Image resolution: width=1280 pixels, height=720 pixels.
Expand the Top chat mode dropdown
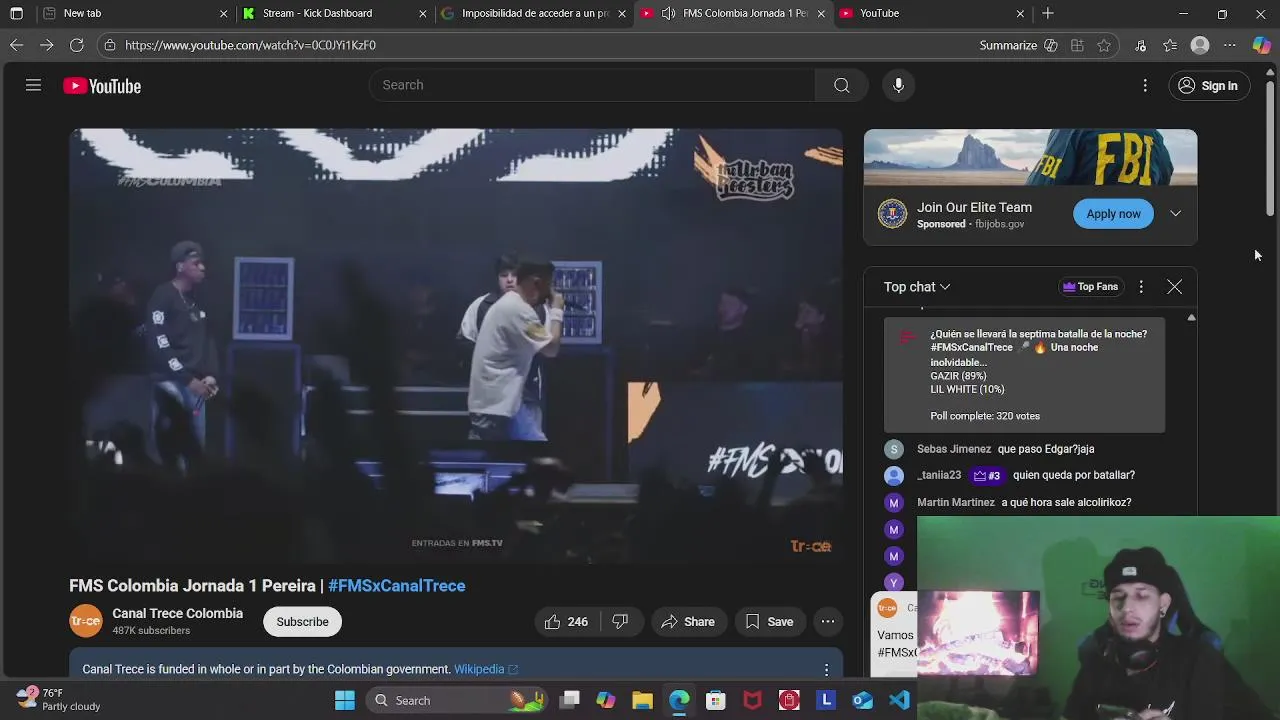coord(917,287)
